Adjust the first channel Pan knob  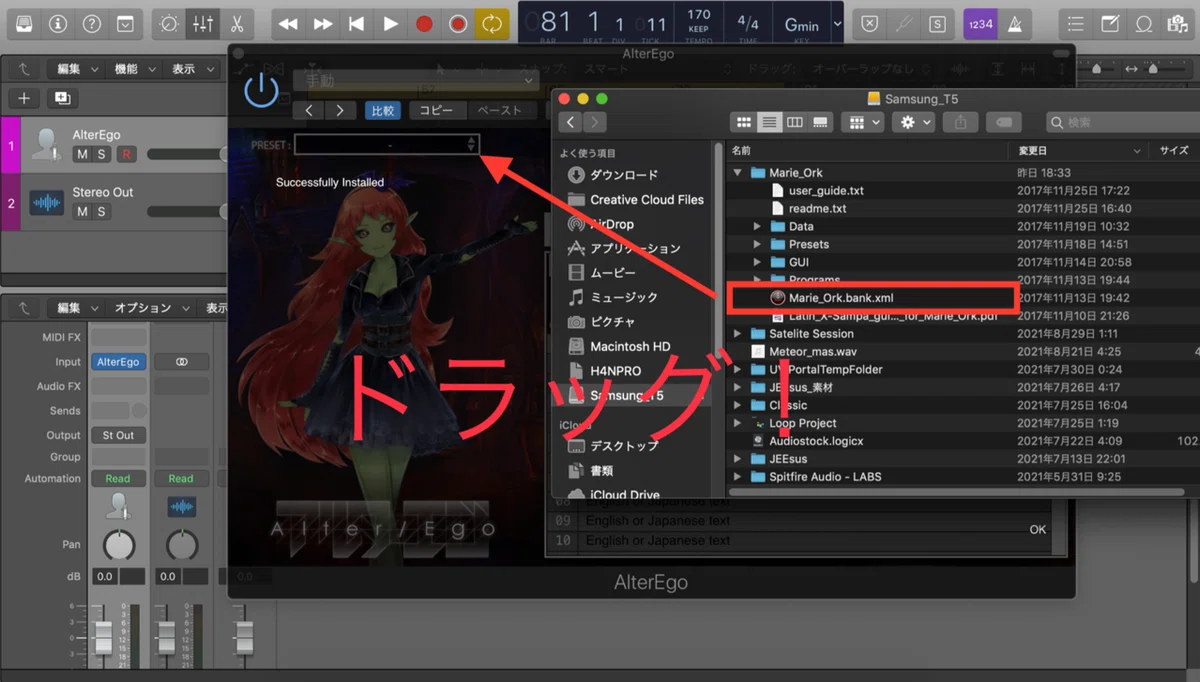coord(119,544)
